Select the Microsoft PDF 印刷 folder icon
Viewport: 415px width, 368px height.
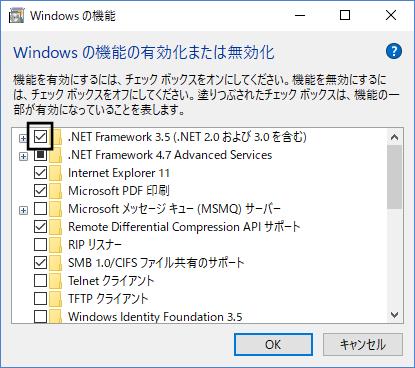[x=56, y=191]
